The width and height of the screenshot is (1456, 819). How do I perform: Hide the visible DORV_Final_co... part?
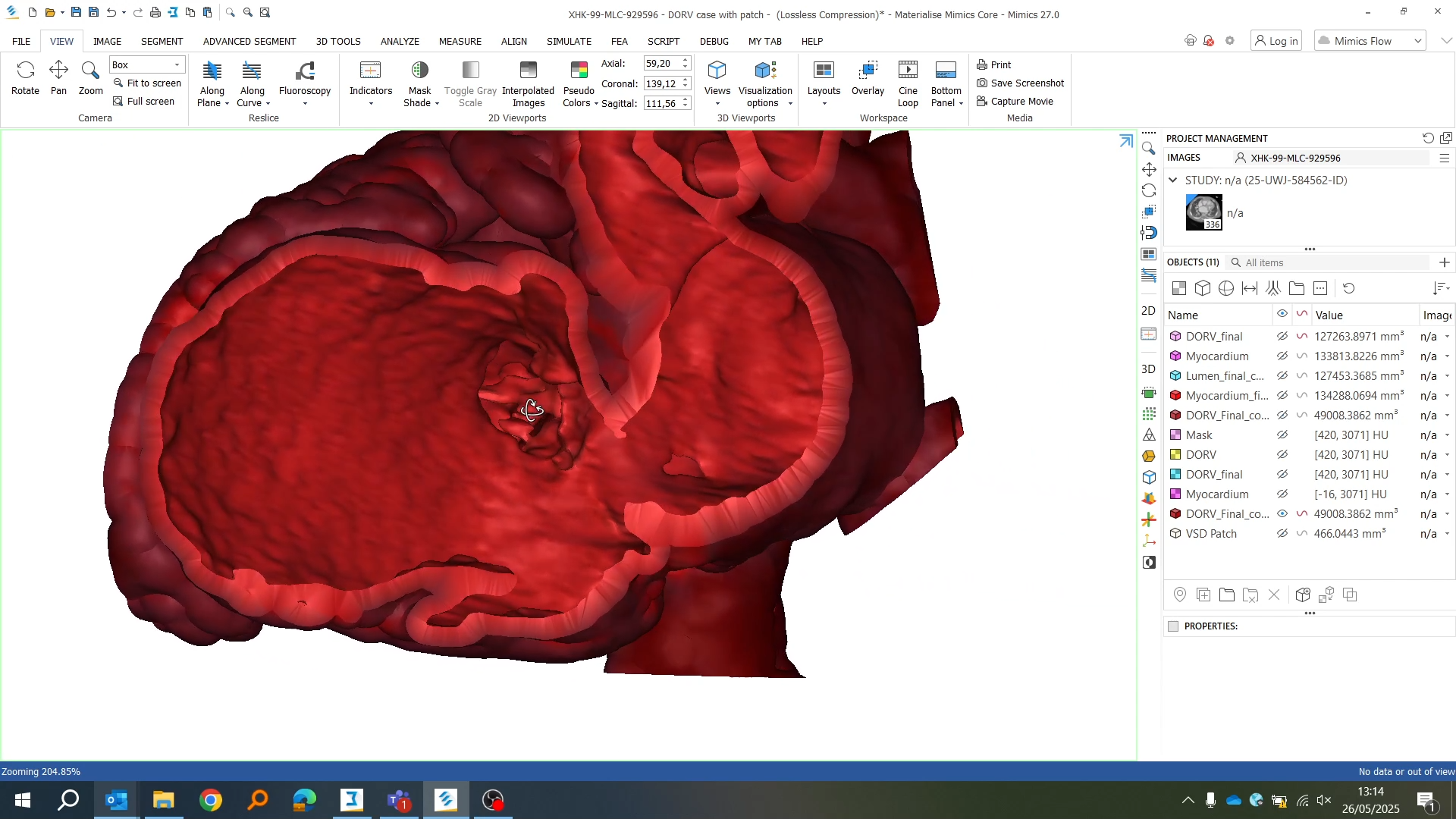[x=1282, y=514]
